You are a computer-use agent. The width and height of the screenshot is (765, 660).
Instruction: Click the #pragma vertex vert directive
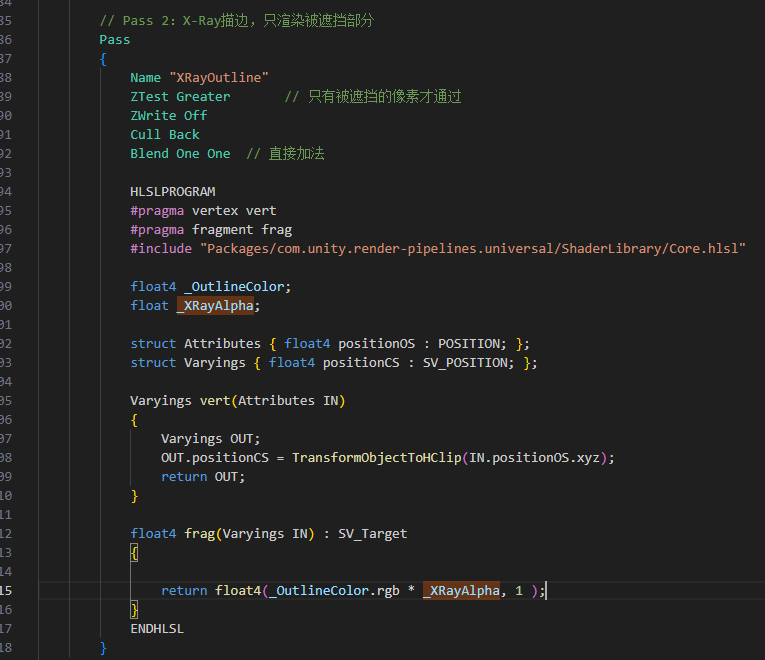click(x=203, y=210)
